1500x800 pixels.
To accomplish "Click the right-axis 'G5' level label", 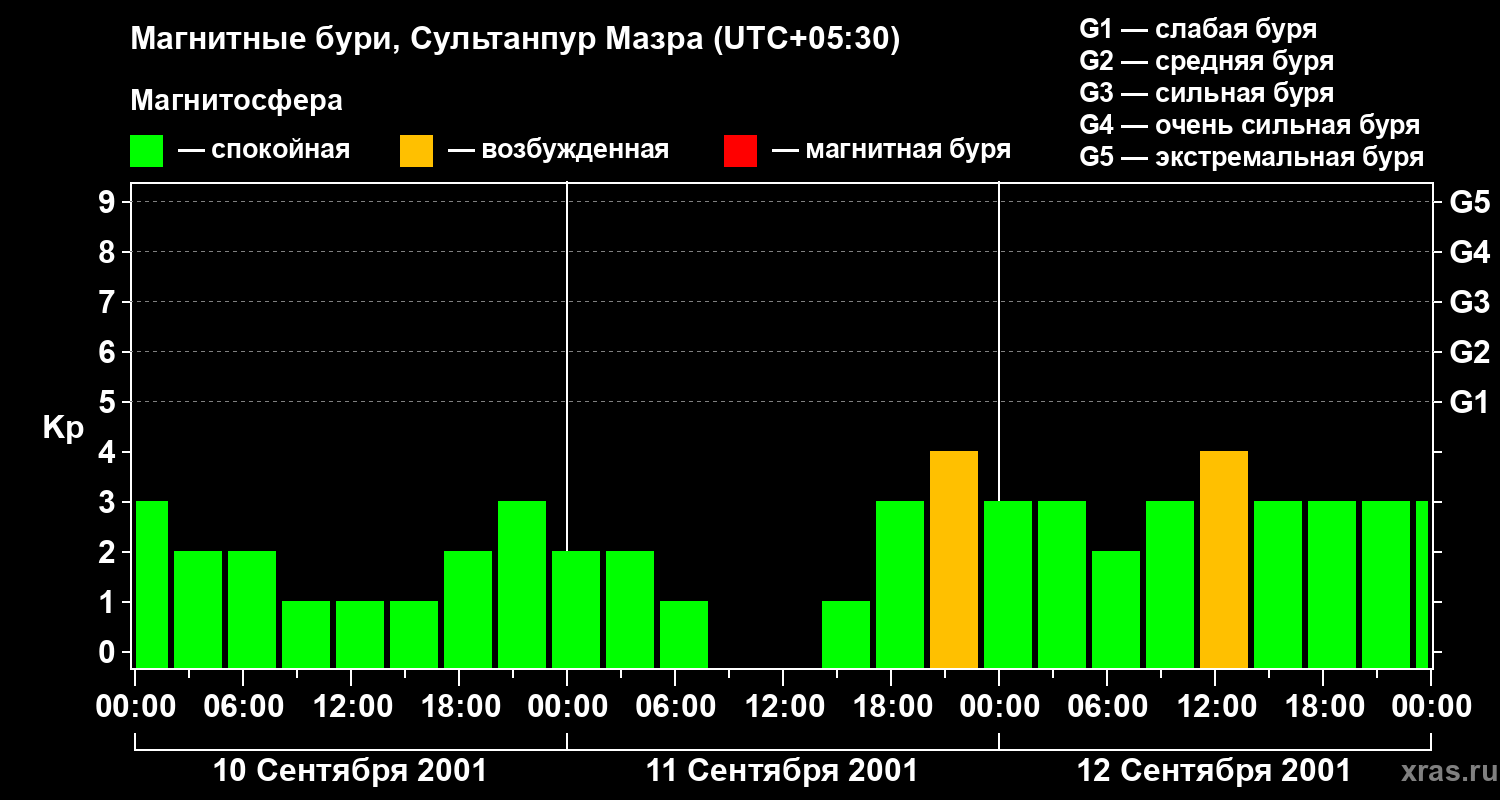I will tap(1469, 202).
